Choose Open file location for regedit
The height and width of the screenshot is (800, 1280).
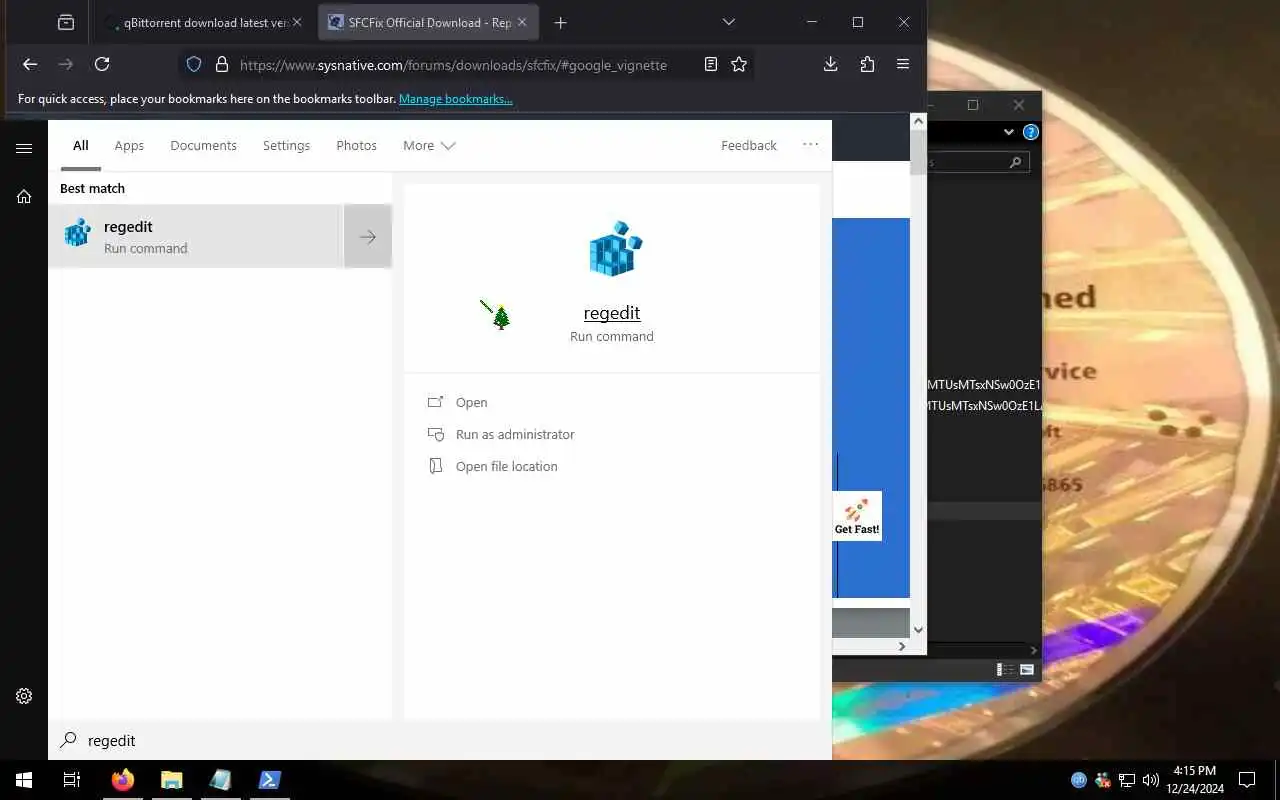pos(507,466)
